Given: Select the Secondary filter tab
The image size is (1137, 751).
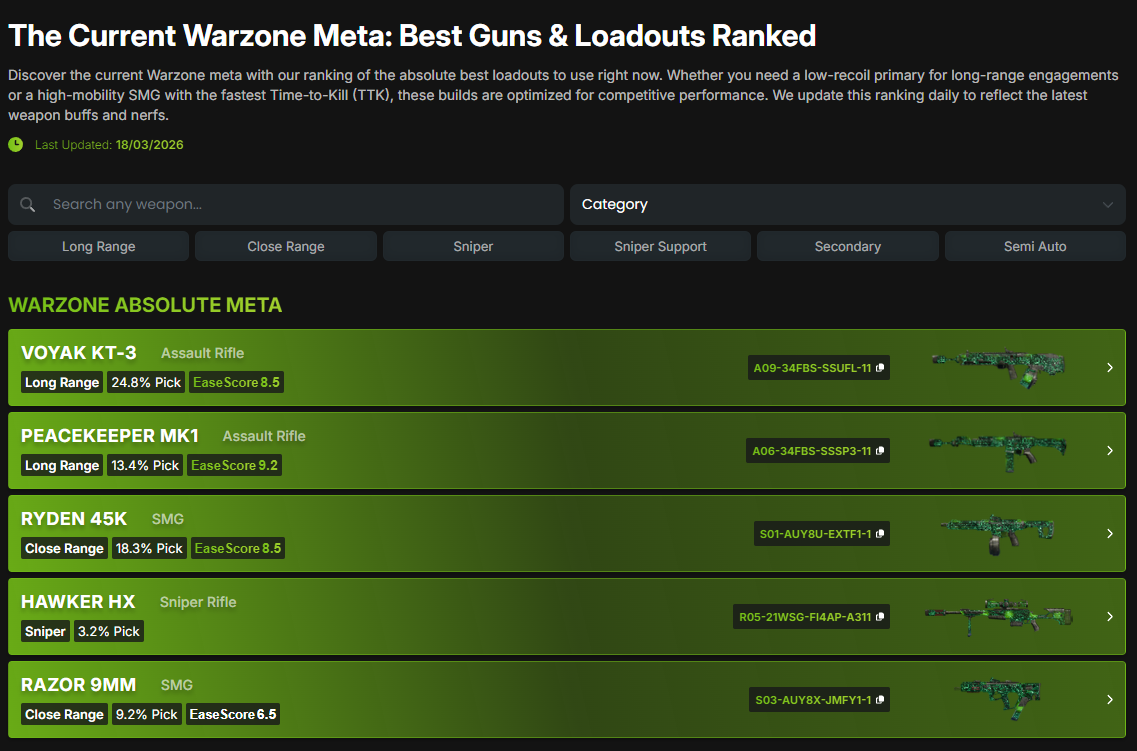Looking at the screenshot, I should [847, 246].
